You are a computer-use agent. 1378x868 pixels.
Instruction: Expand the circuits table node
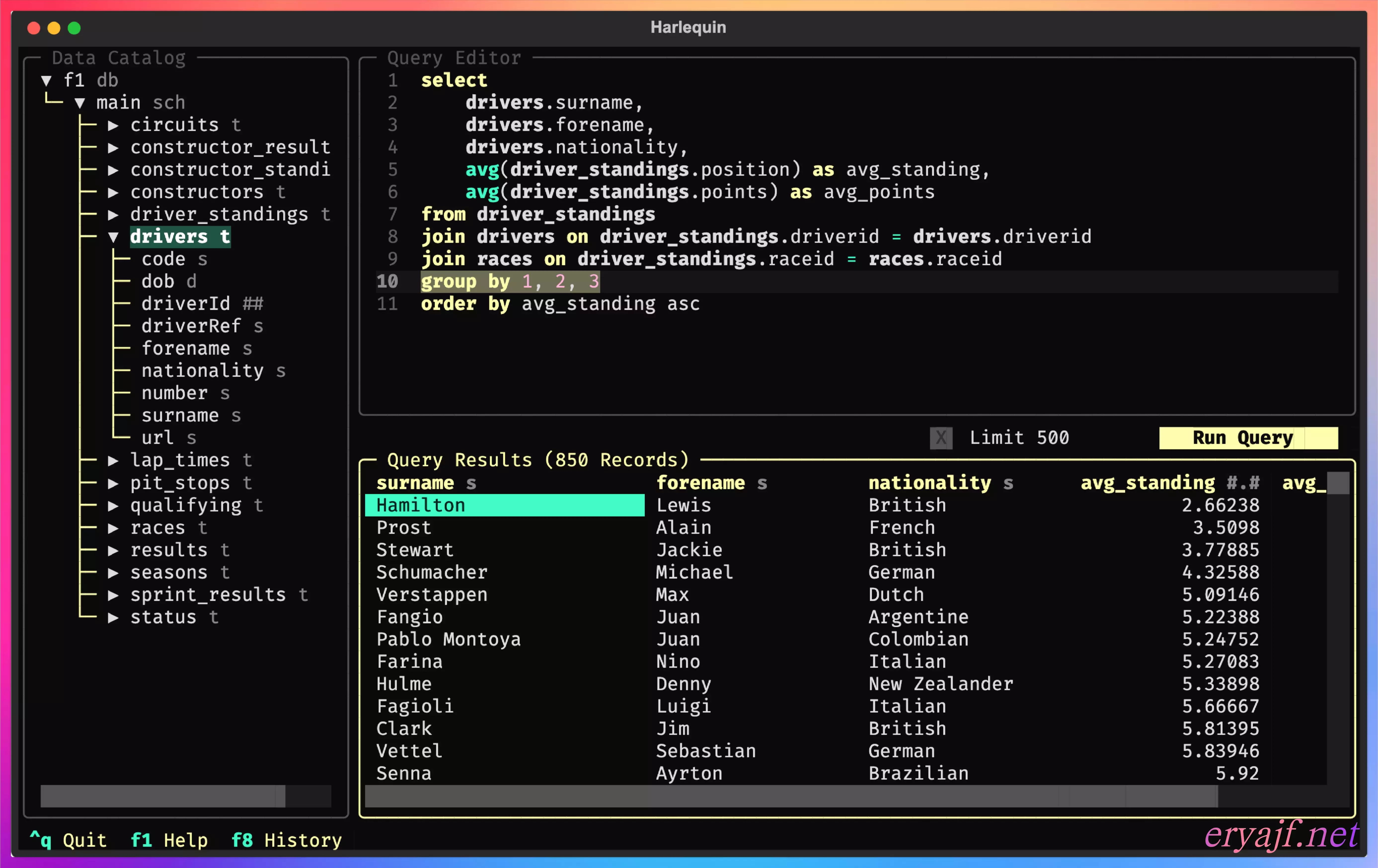tap(113, 125)
